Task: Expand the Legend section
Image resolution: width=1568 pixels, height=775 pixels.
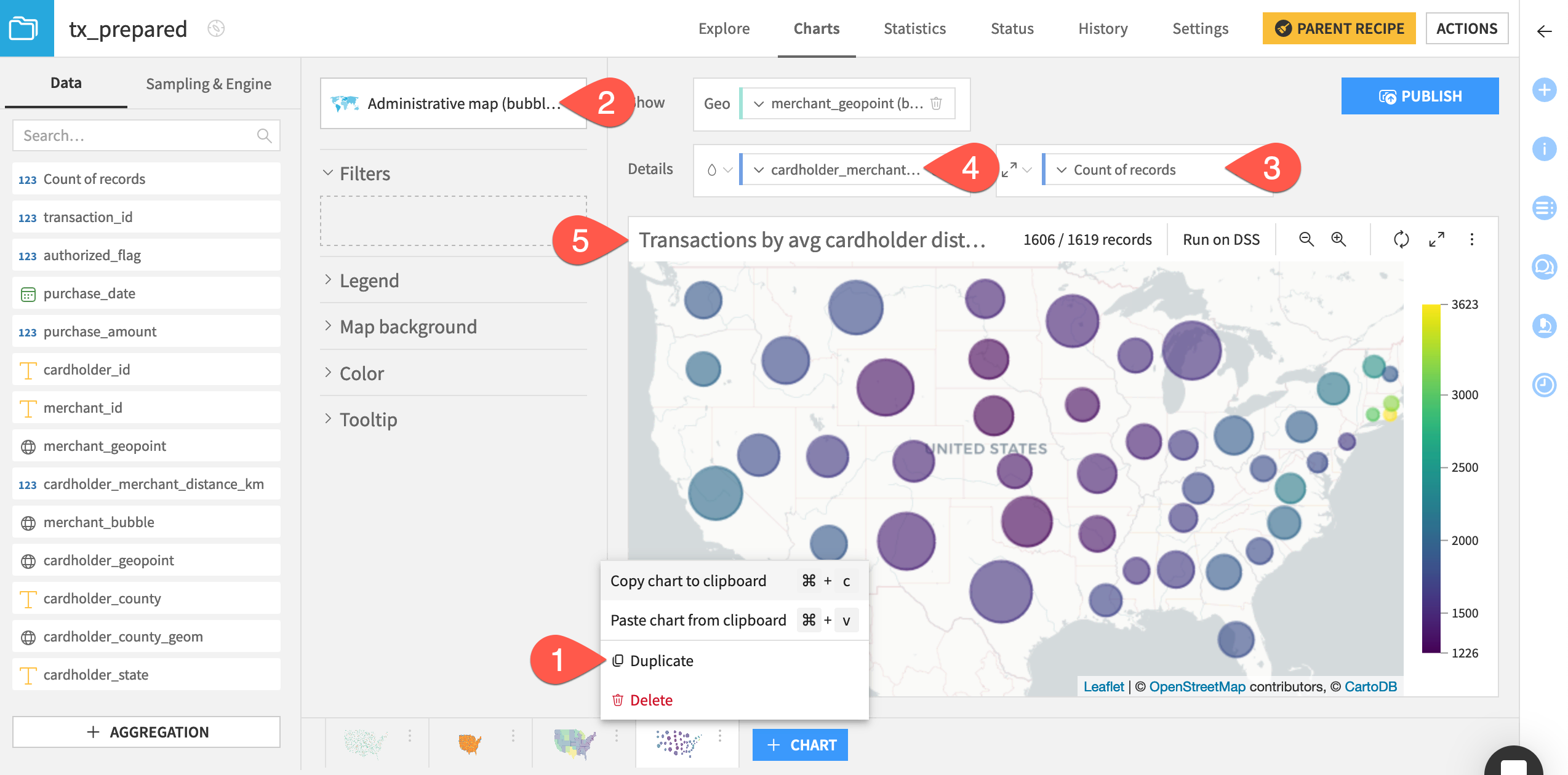Action: [362, 280]
